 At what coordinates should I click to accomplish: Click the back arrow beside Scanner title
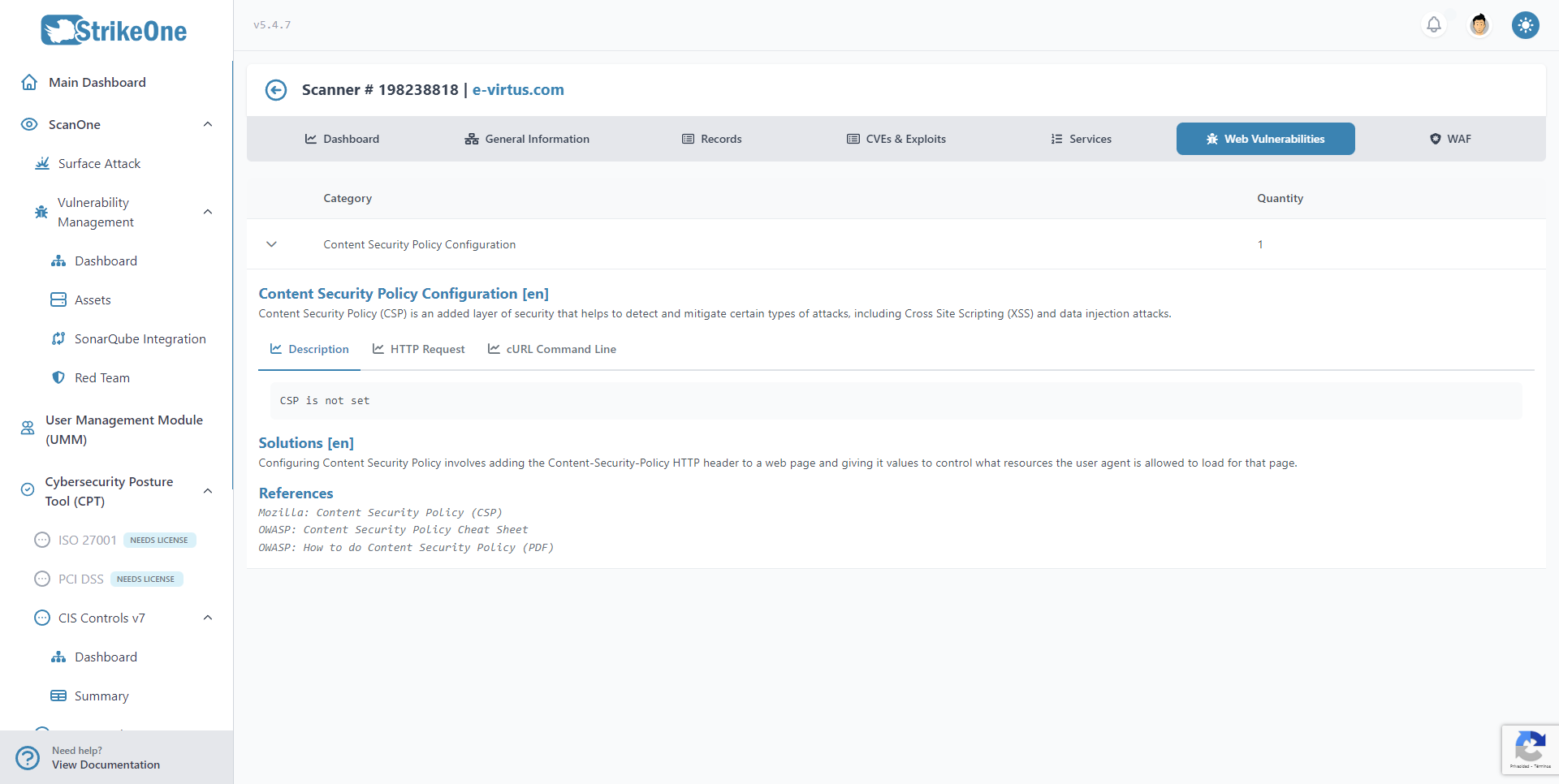click(x=276, y=90)
